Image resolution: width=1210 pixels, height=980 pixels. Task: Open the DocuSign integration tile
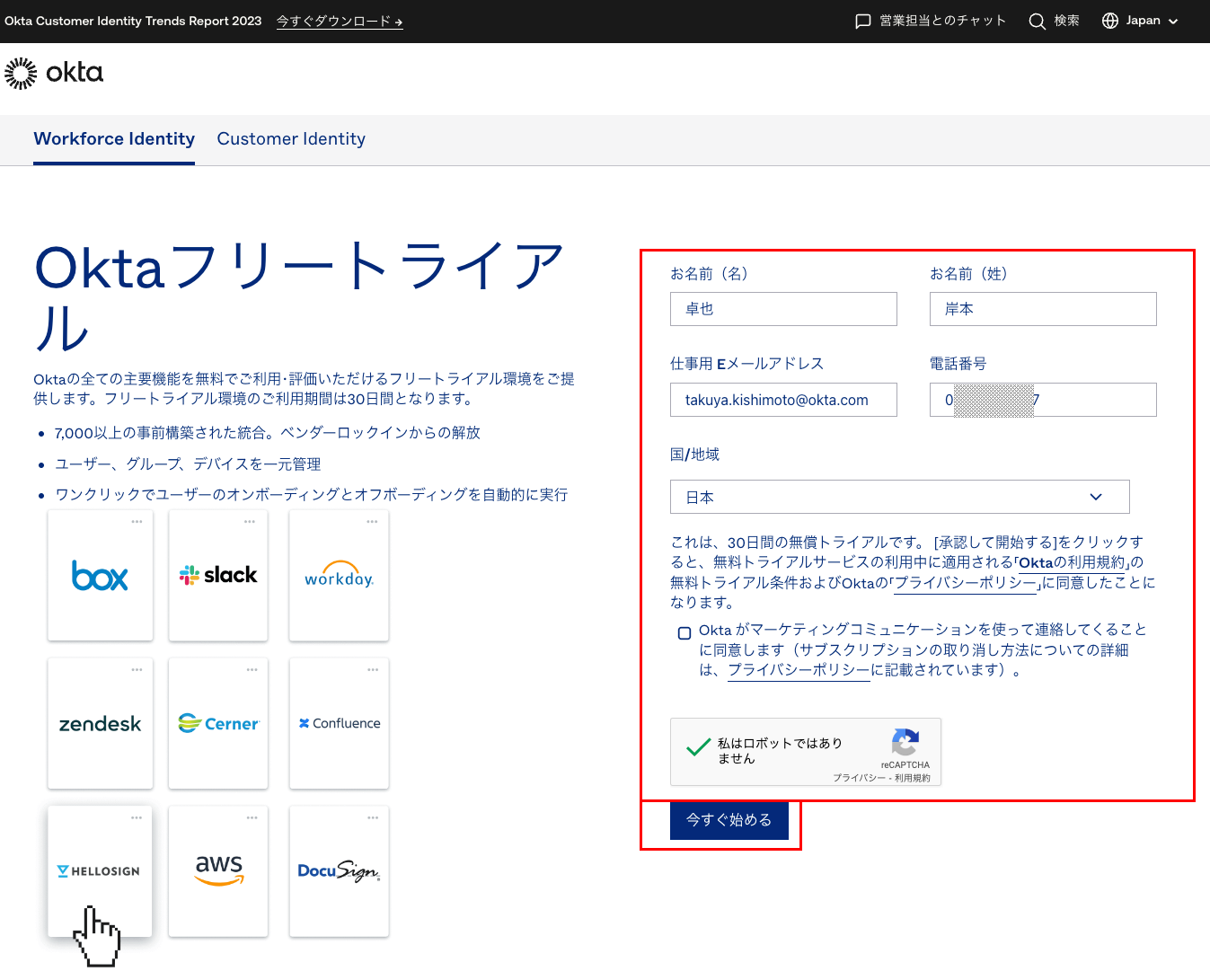click(x=339, y=870)
